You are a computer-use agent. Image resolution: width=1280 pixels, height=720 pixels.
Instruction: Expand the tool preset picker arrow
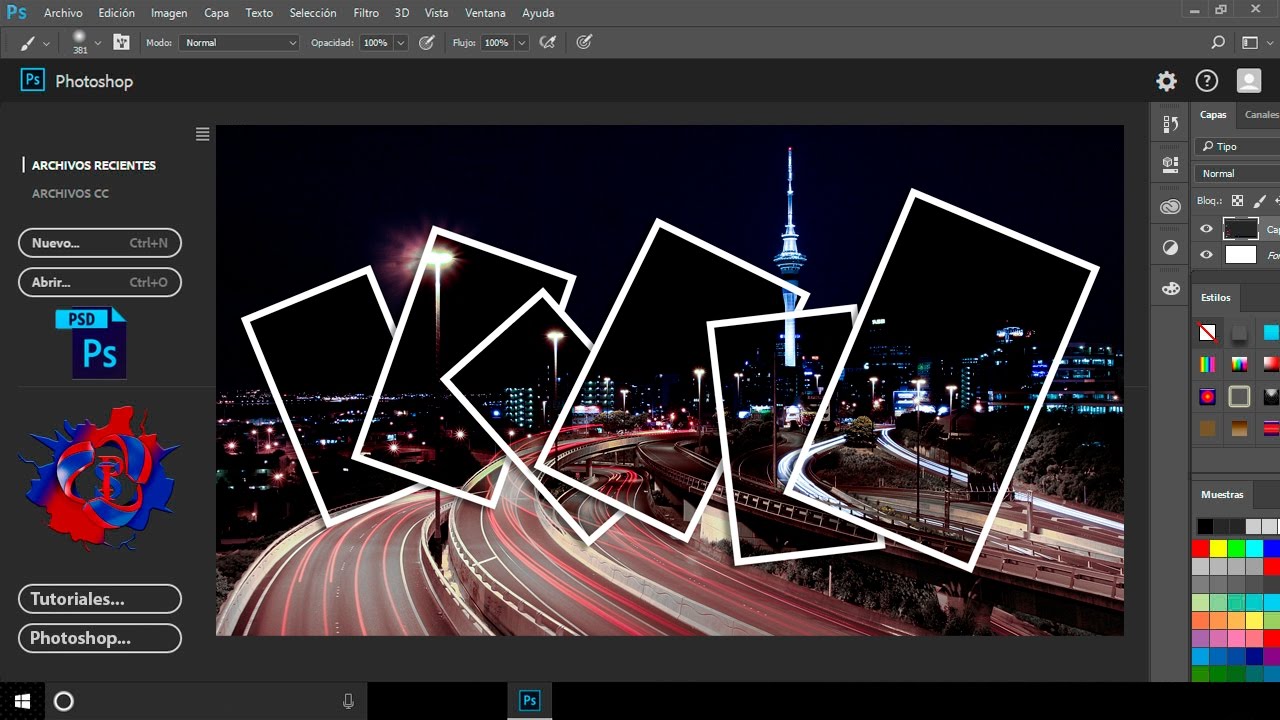(46, 43)
